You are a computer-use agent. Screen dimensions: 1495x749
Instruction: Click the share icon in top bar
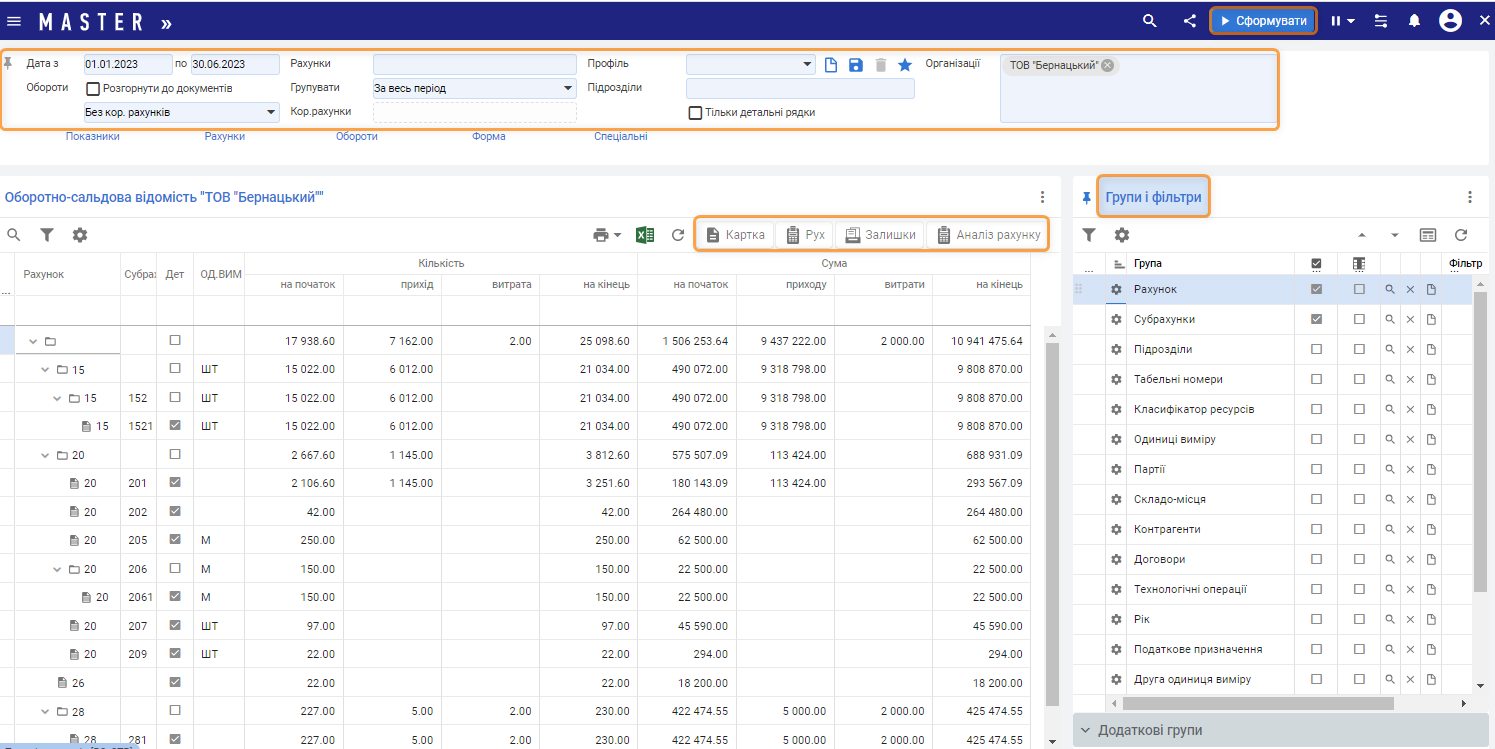coord(1189,21)
